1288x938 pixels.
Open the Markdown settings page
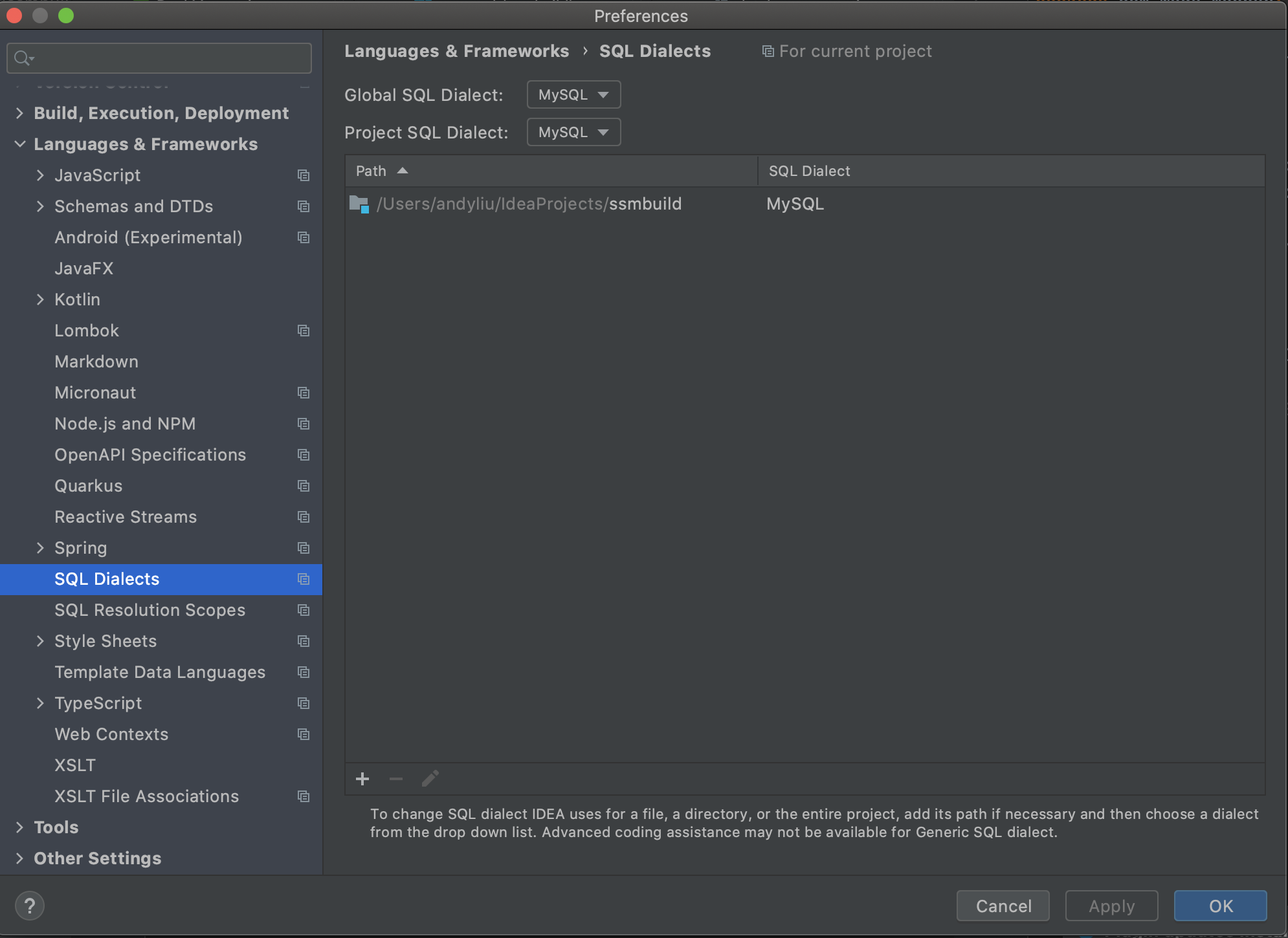coord(96,362)
